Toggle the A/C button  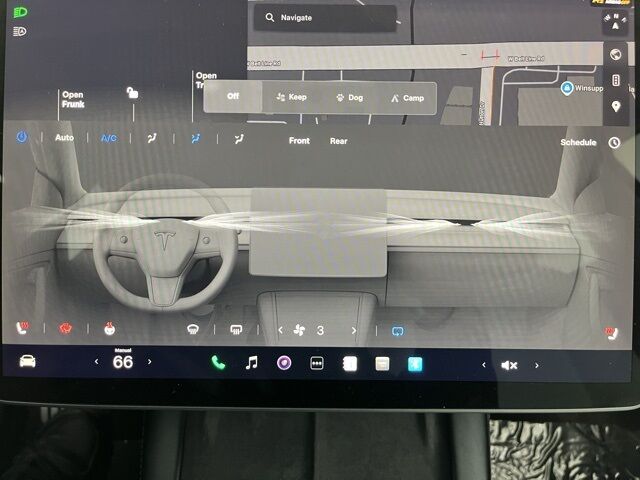(x=109, y=138)
